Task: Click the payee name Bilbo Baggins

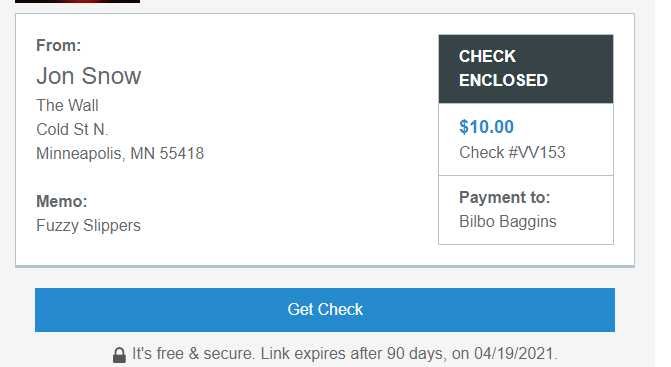Action: click(508, 222)
